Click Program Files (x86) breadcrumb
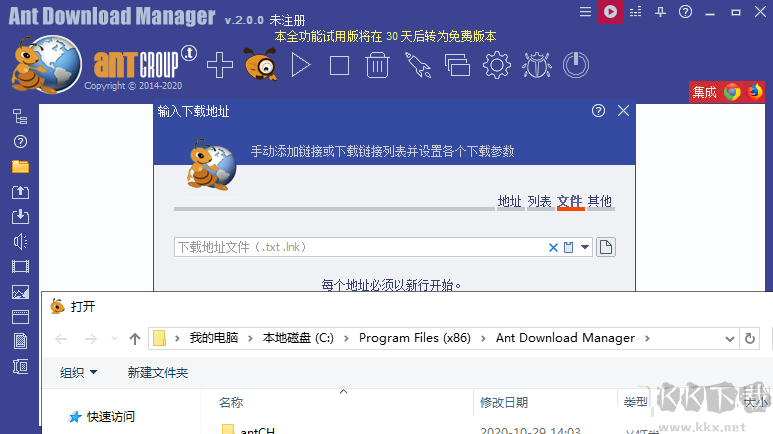Screen dimensions: 773x434 click(415, 338)
